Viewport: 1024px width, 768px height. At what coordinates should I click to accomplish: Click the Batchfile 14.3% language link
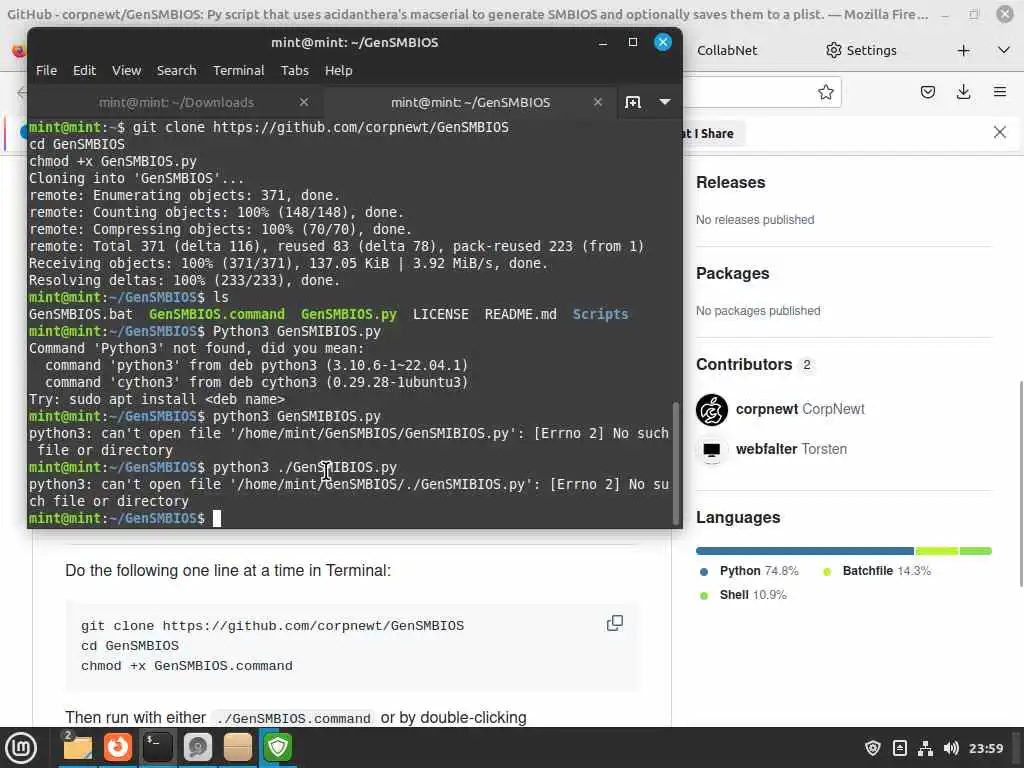click(876, 571)
